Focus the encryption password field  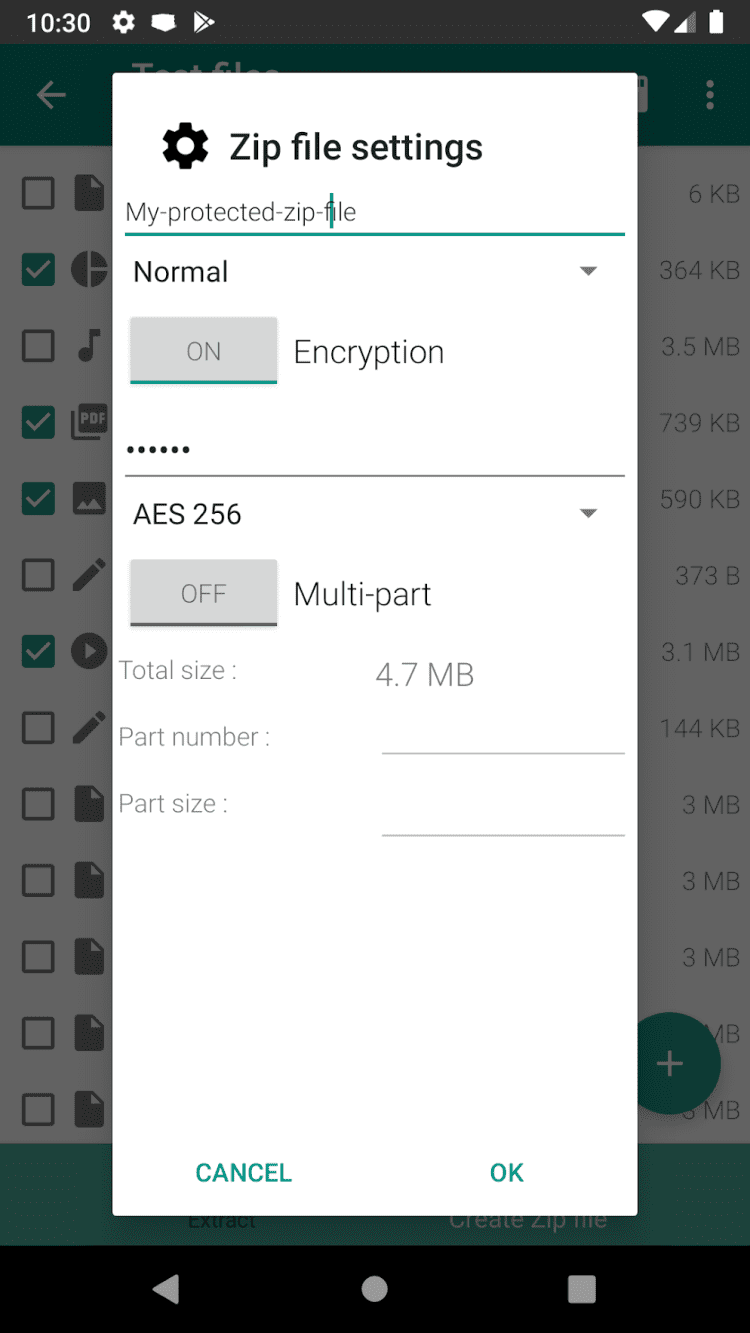point(374,450)
